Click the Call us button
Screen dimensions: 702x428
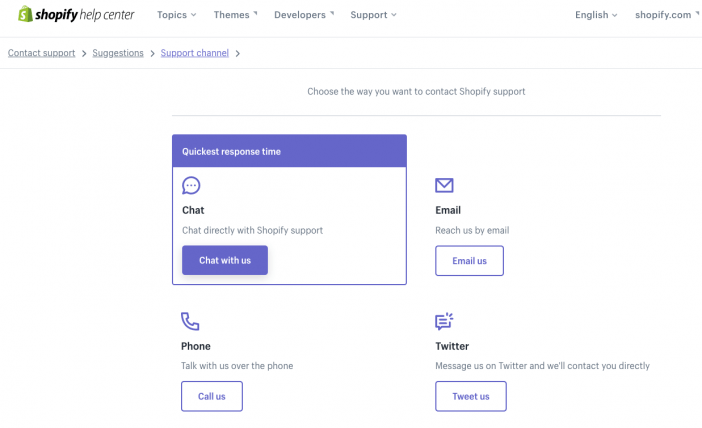212,396
